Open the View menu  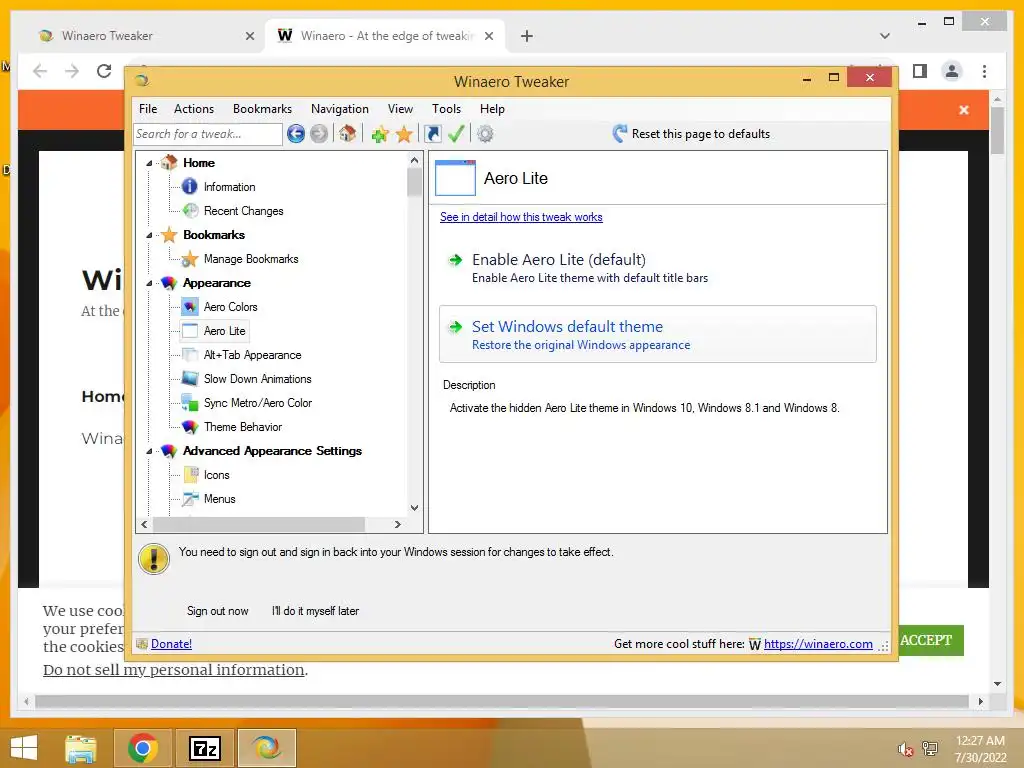coord(400,109)
